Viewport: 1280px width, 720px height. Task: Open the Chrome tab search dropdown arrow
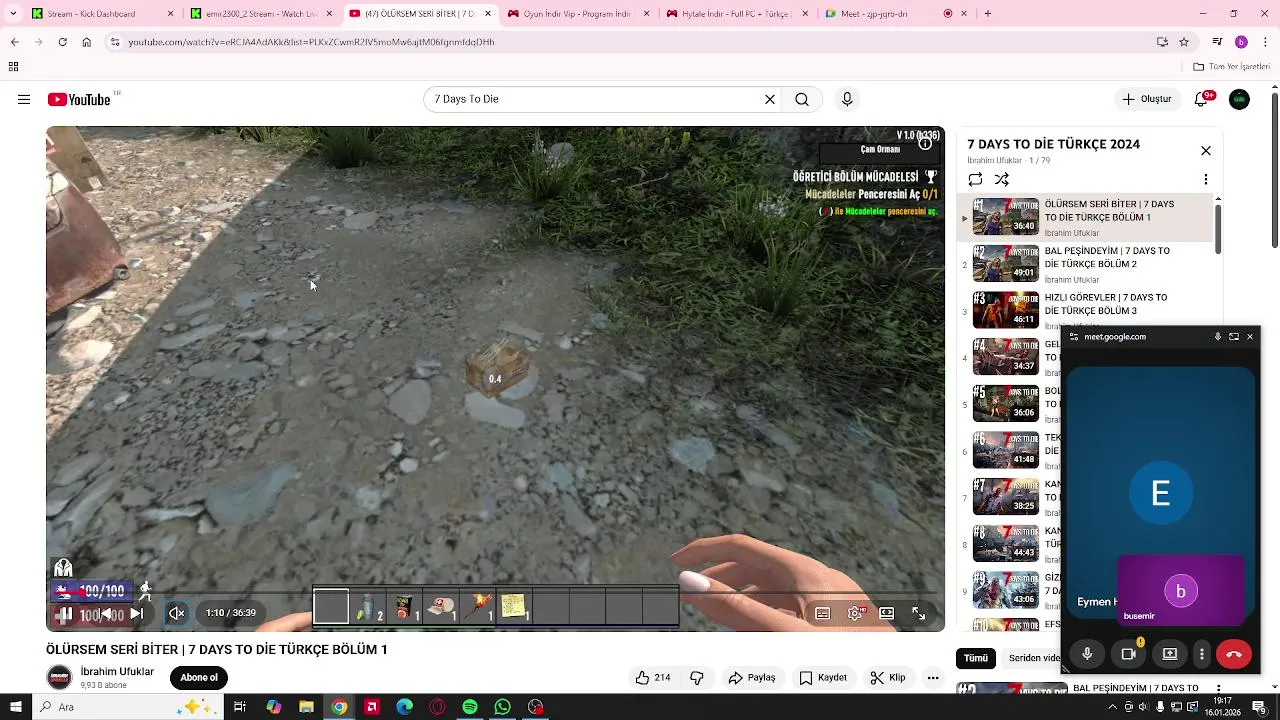(13, 14)
